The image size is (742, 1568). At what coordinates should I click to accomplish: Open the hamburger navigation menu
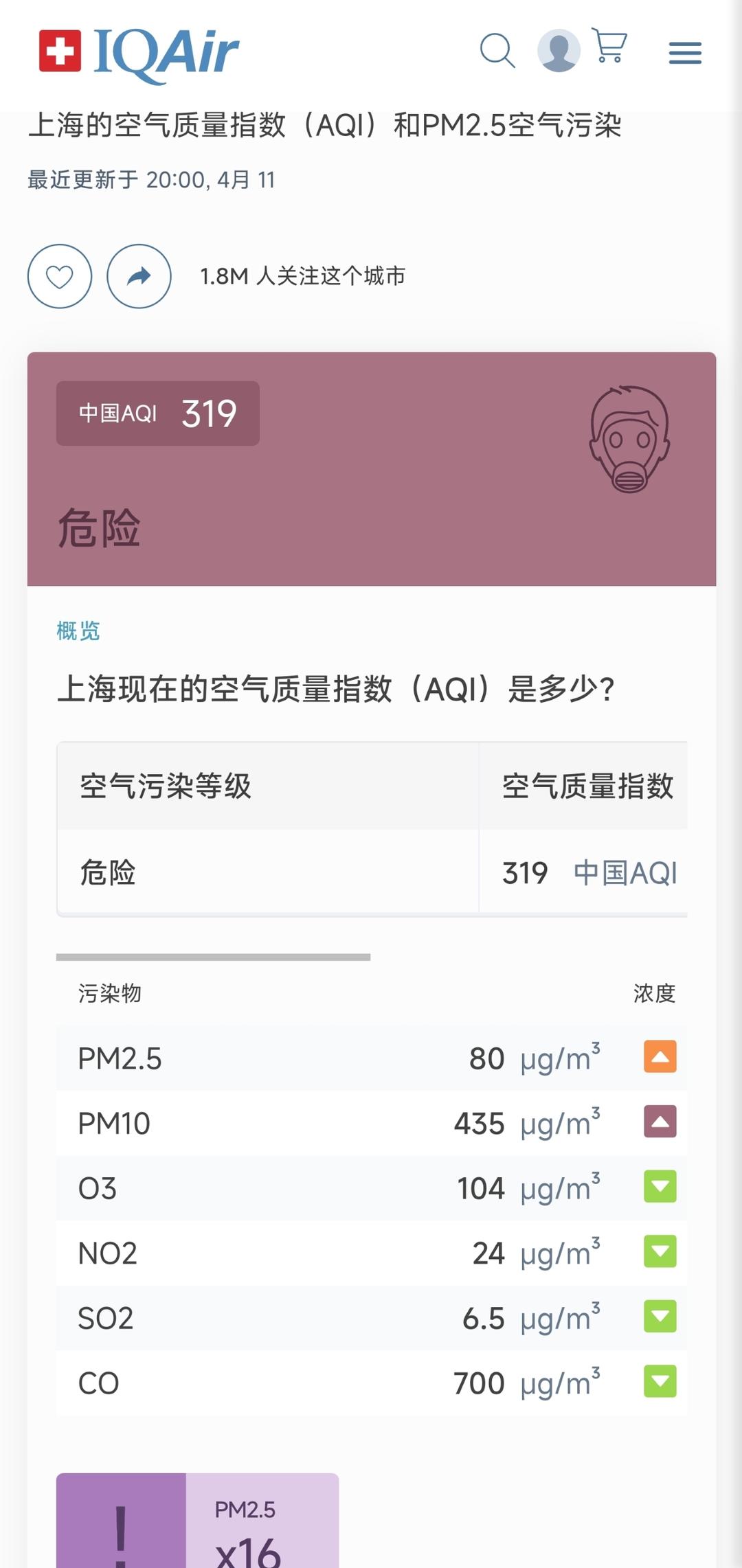685,53
